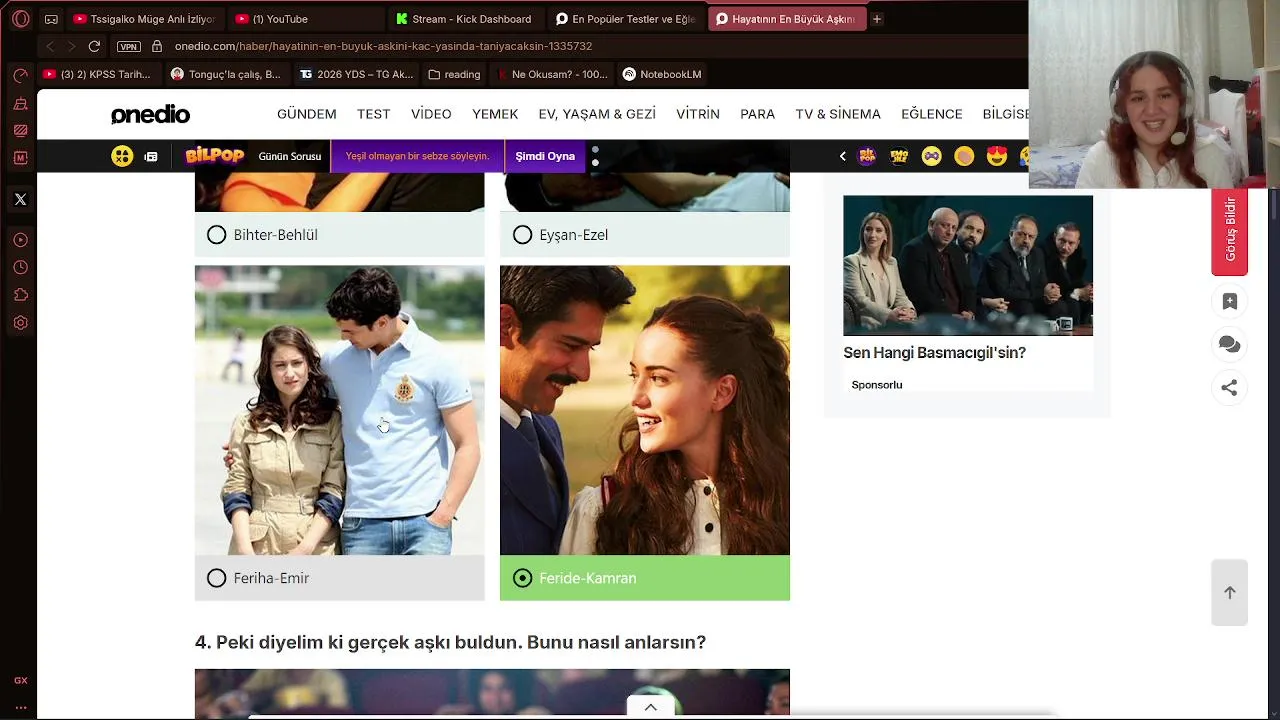Open the gamepad emoji game icon
This screenshot has width=1280, height=720.
point(931,156)
